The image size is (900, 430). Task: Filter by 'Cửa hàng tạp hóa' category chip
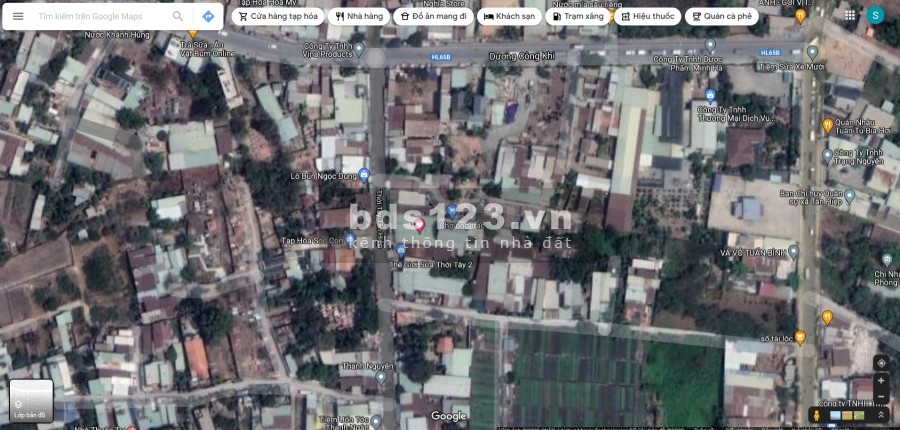[x=278, y=16]
